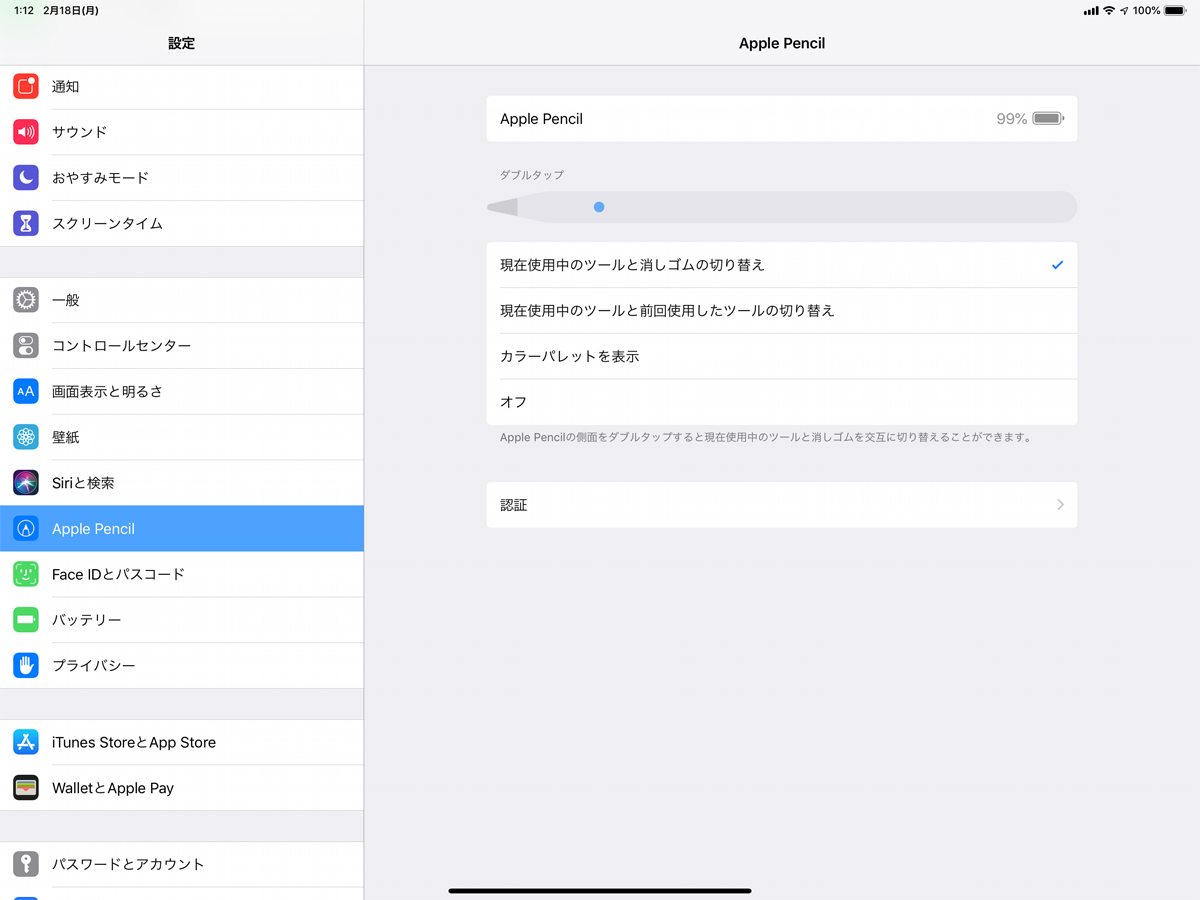The width and height of the screenshot is (1200, 900).
Task: Tap the cellular signal bars icon
Action: pos(1091,10)
